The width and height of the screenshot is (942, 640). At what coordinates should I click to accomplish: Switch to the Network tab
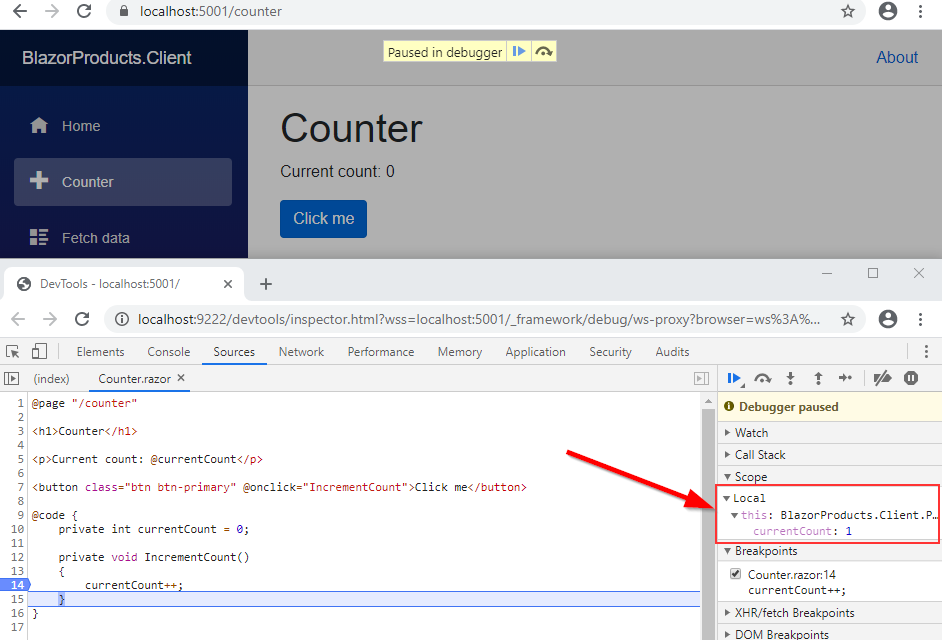[301, 352]
